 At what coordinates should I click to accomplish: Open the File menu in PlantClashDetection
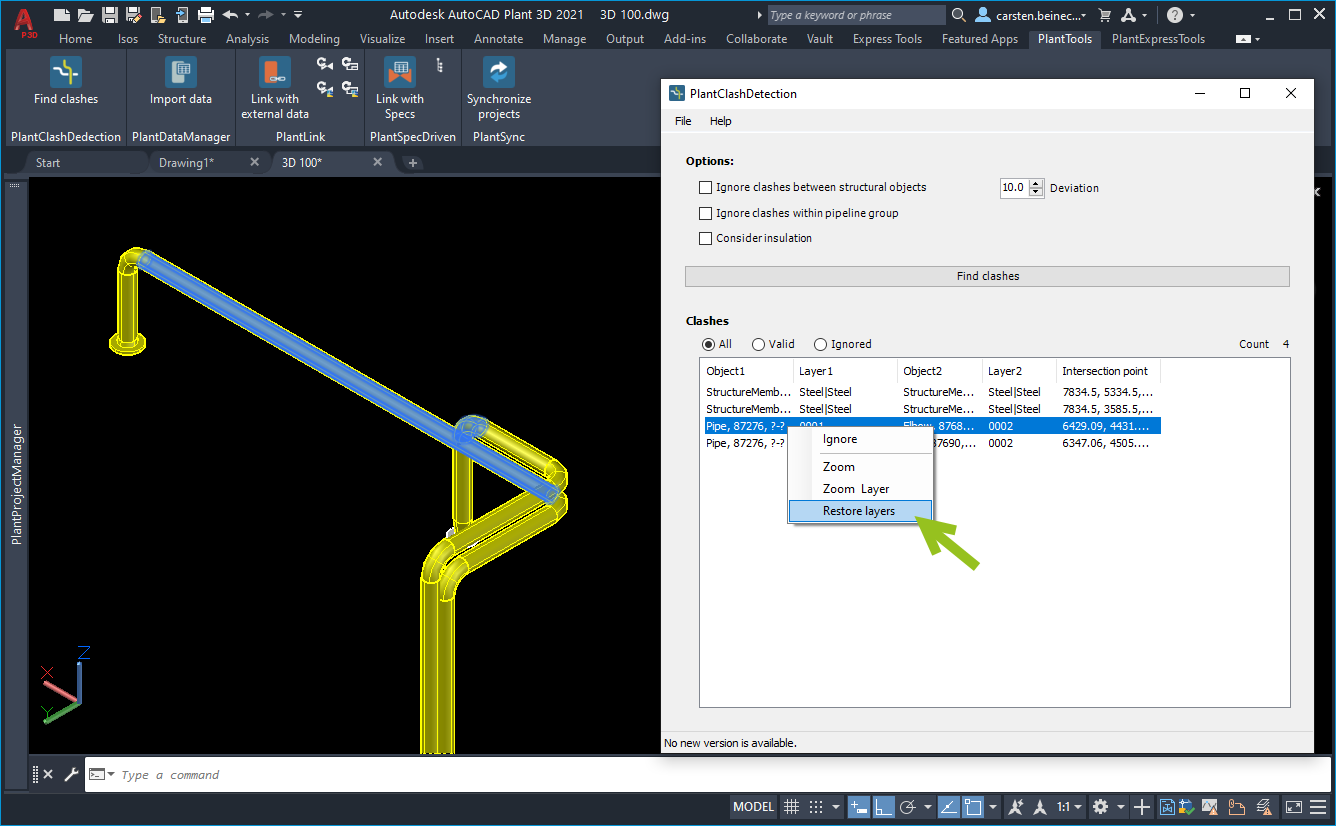point(683,121)
